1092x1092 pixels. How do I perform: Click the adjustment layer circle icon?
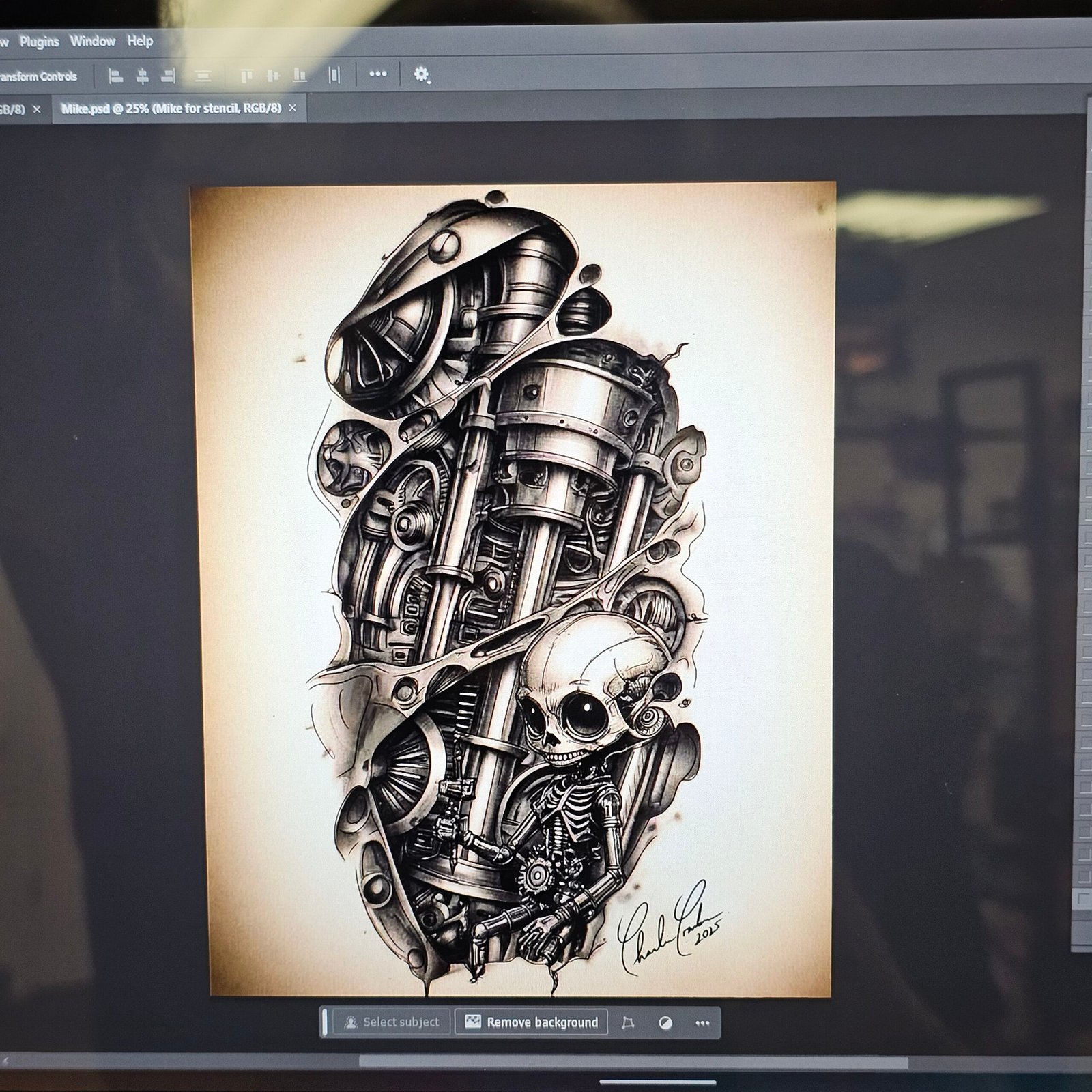[665, 1022]
